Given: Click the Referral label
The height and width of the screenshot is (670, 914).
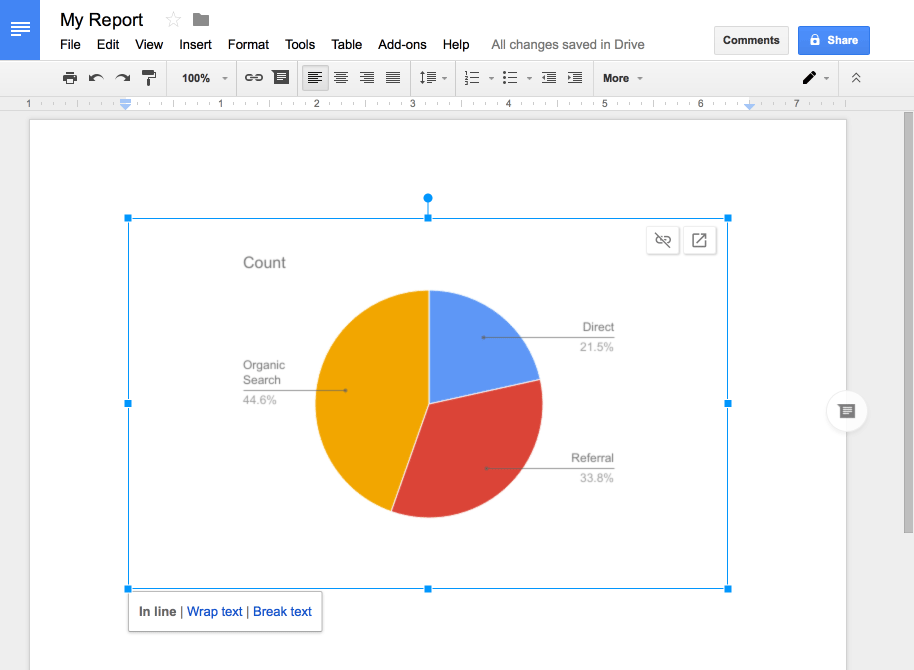Looking at the screenshot, I should click(592, 458).
